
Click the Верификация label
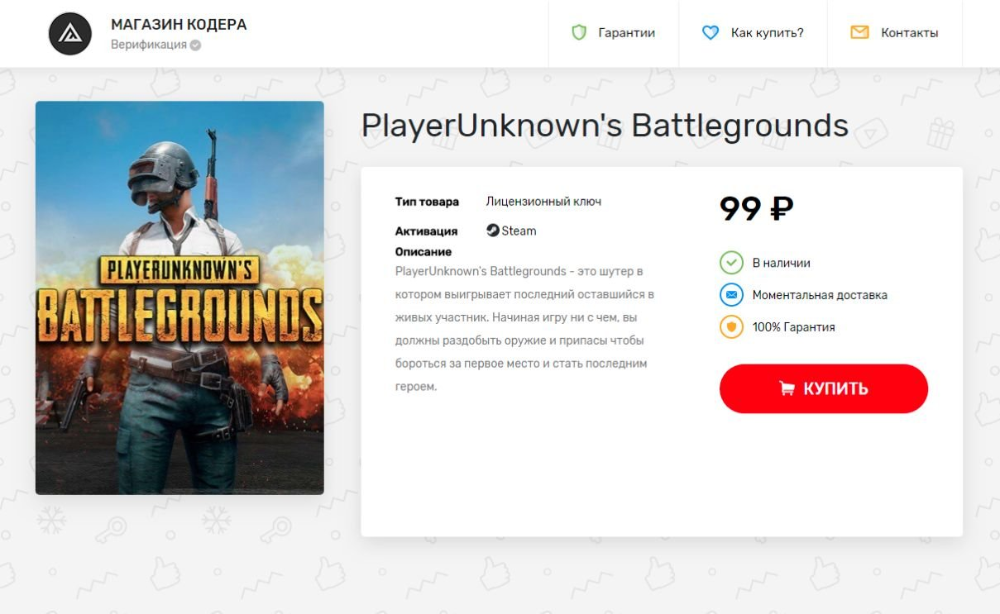[x=149, y=45]
